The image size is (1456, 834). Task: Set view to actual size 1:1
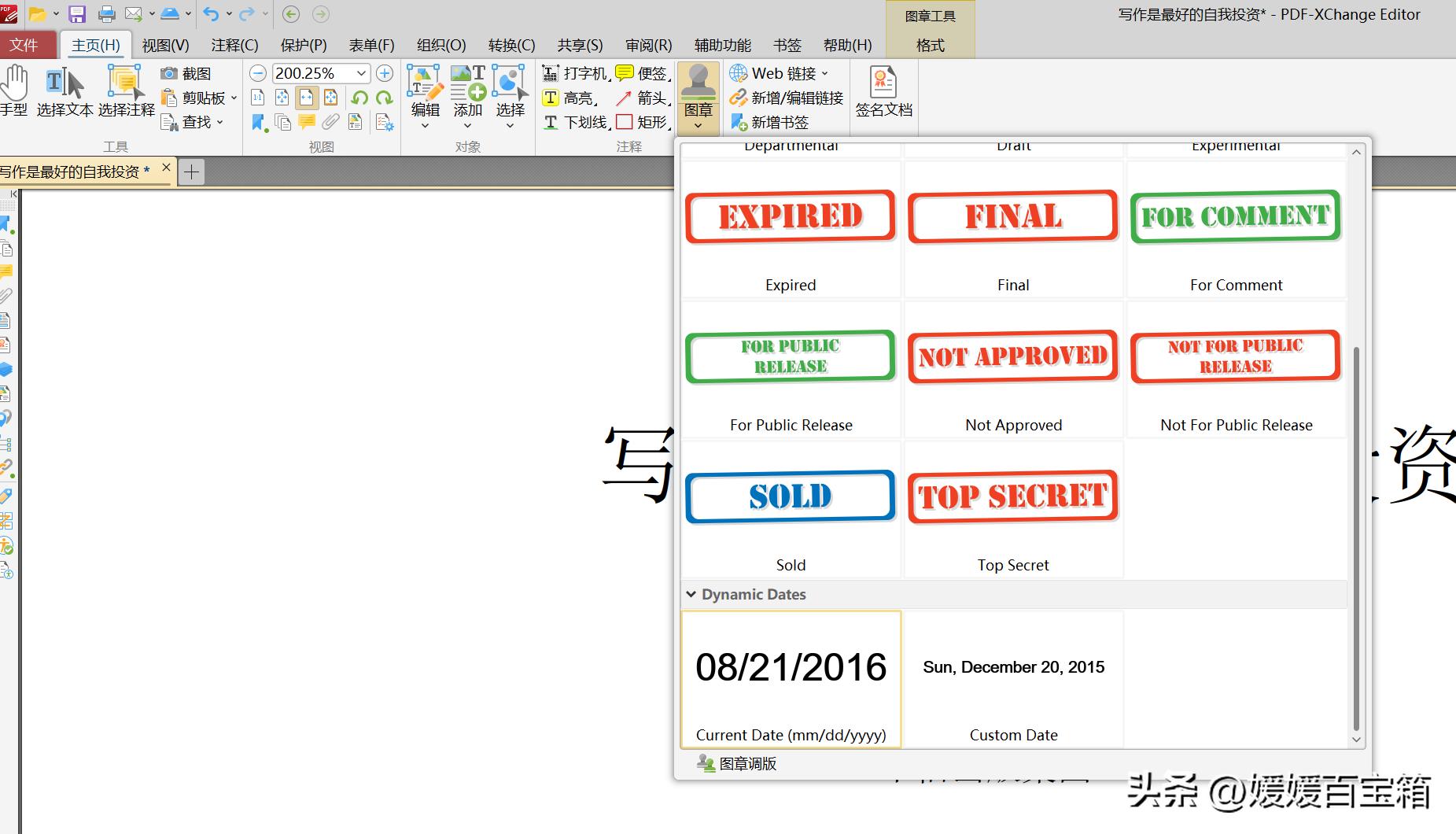pos(258,98)
